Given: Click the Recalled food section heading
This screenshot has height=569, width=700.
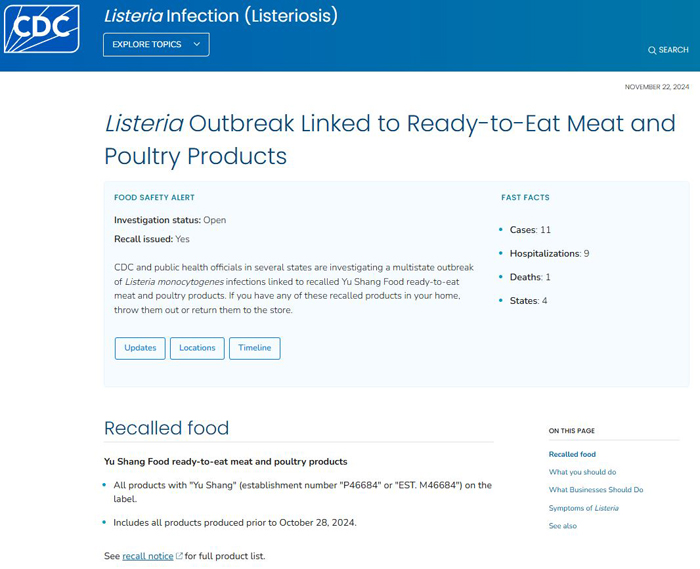Looking at the screenshot, I should [x=167, y=428].
